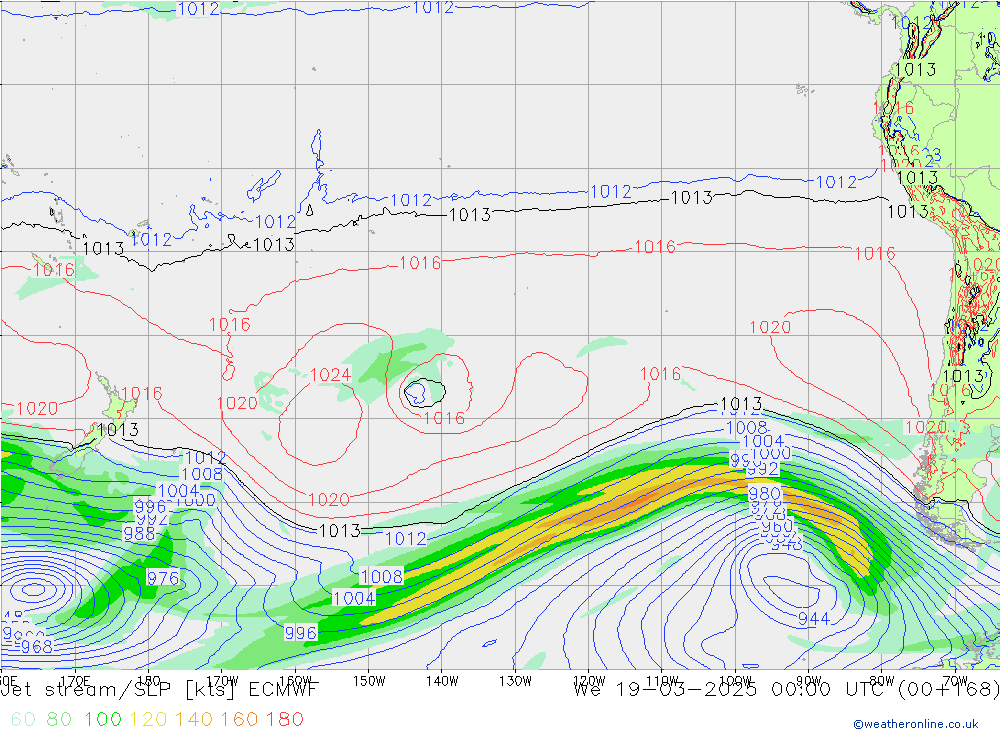The width and height of the screenshot is (1000, 733).
Task: Select the 60 kts legend value
Action: point(23,719)
